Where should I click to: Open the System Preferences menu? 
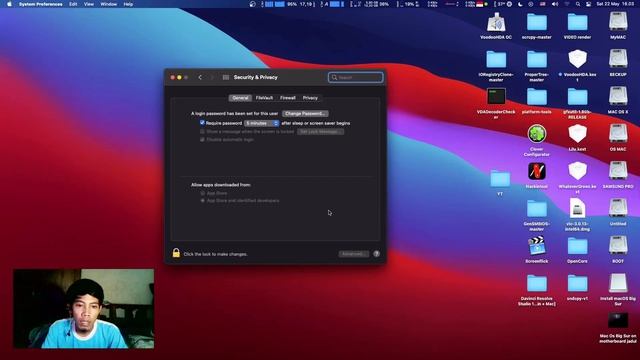coord(40,4)
